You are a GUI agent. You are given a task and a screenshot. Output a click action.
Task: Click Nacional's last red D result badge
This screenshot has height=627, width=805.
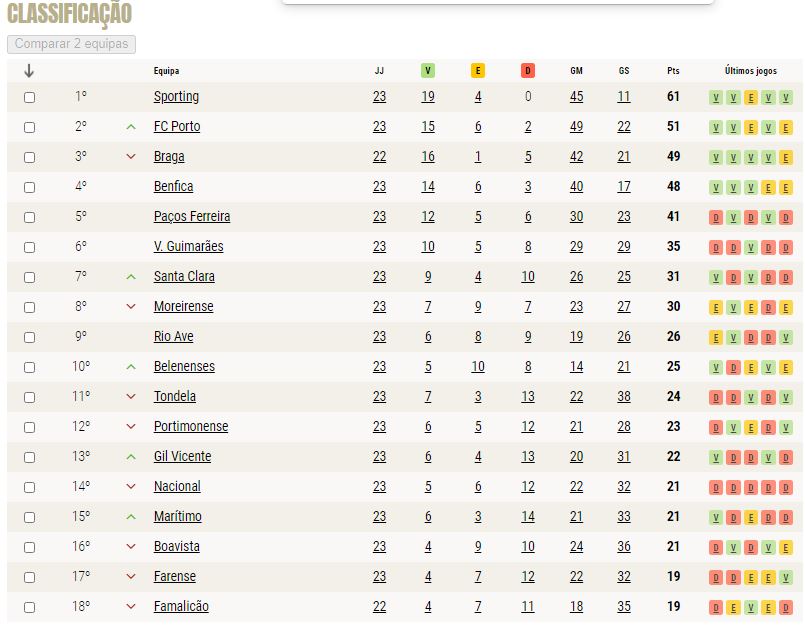tap(785, 487)
